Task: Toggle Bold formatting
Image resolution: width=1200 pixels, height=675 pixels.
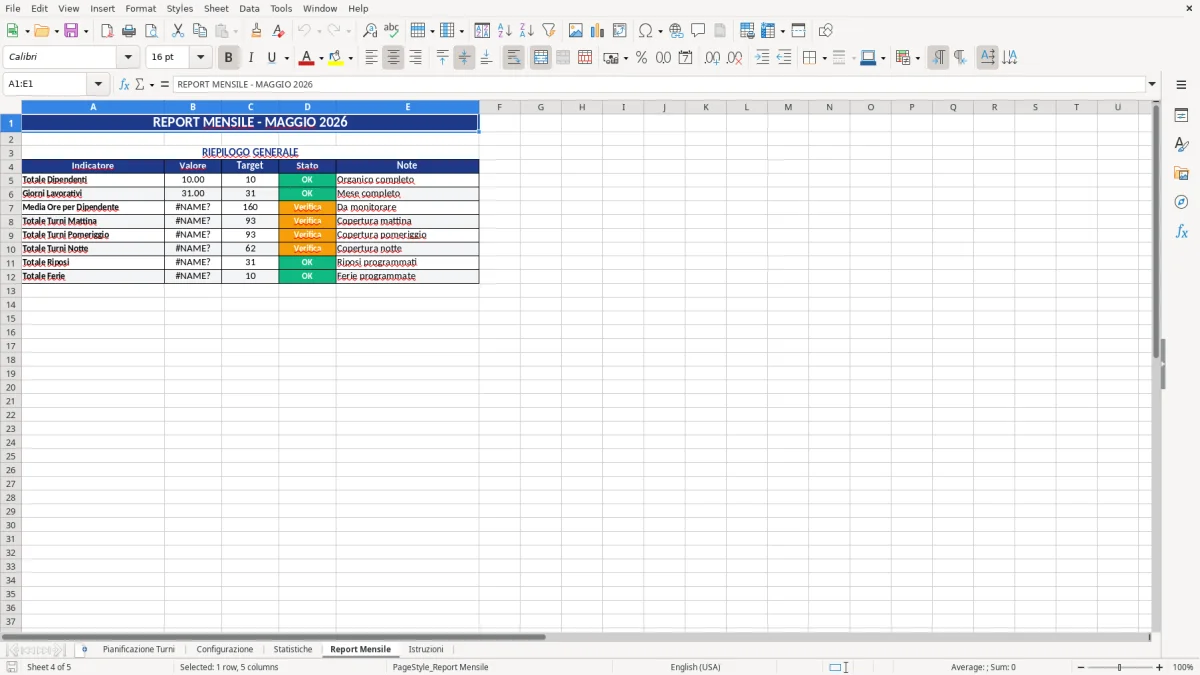Action: pyautogui.click(x=229, y=58)
